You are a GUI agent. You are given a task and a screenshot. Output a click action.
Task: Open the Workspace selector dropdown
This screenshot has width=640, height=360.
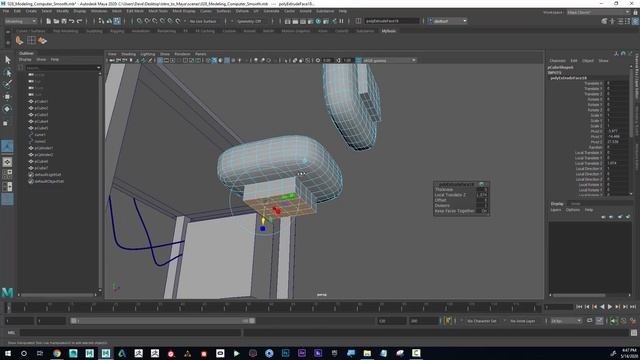point(598,12)
